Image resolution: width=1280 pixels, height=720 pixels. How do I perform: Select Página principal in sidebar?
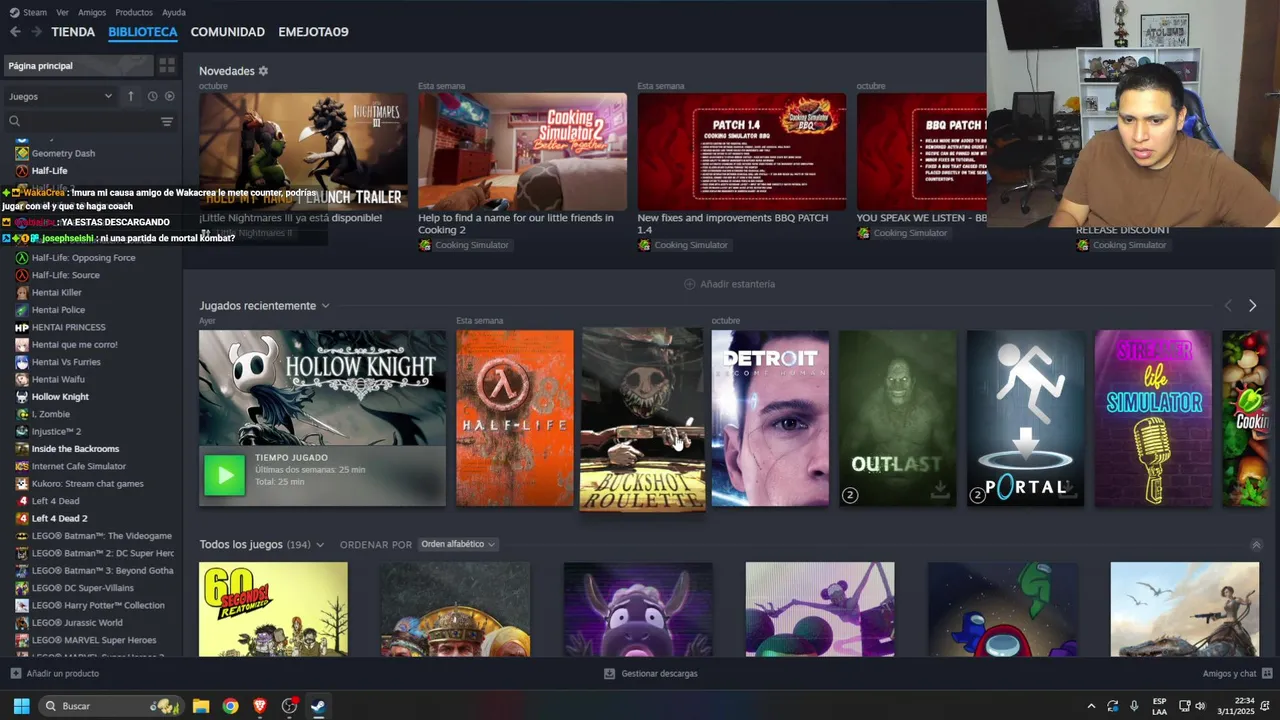79,66
